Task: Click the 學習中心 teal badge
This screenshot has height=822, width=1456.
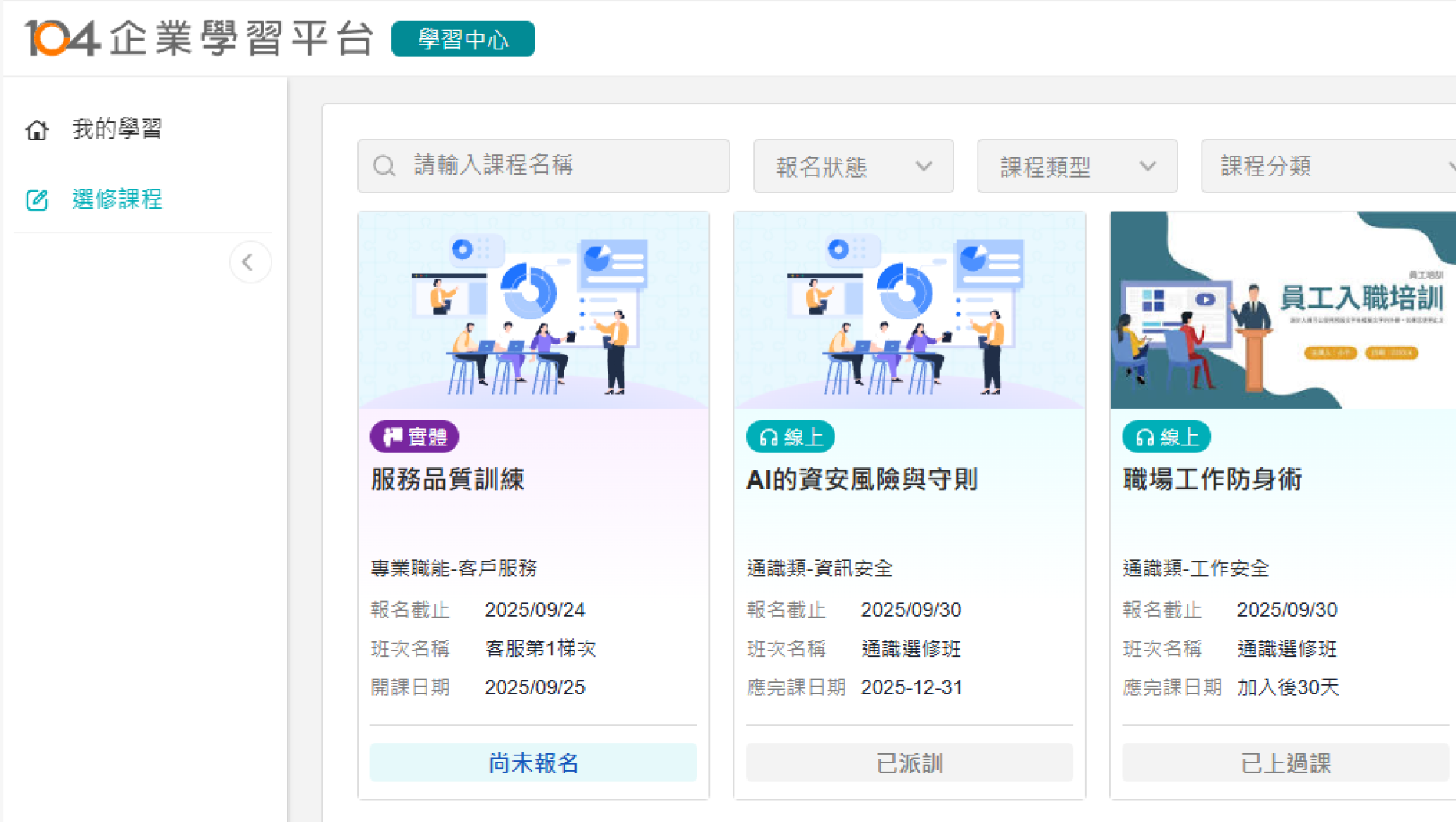Action: pyautogui.click(x=462, y=38)
